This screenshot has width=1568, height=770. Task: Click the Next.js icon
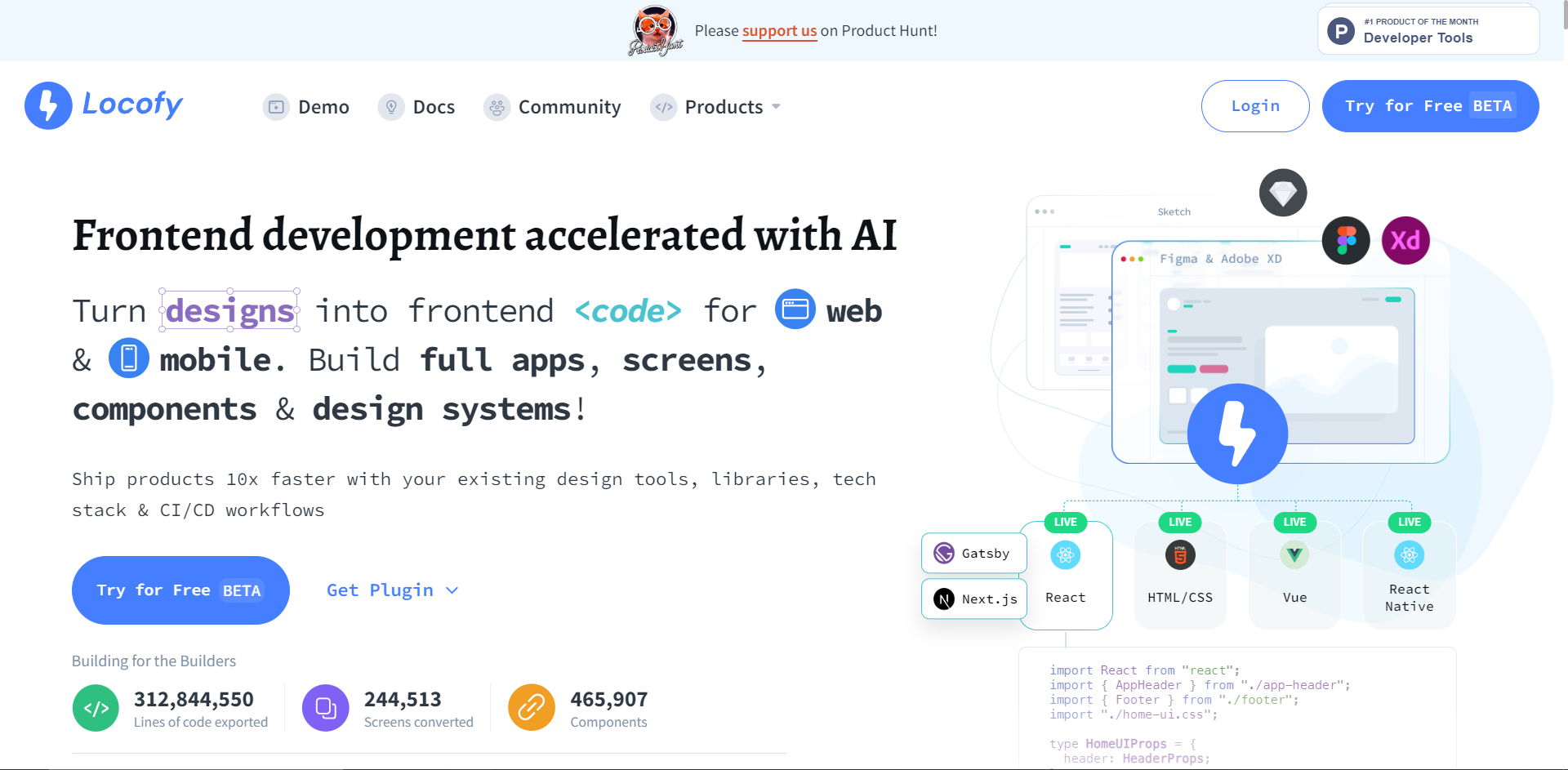(945, 599)
